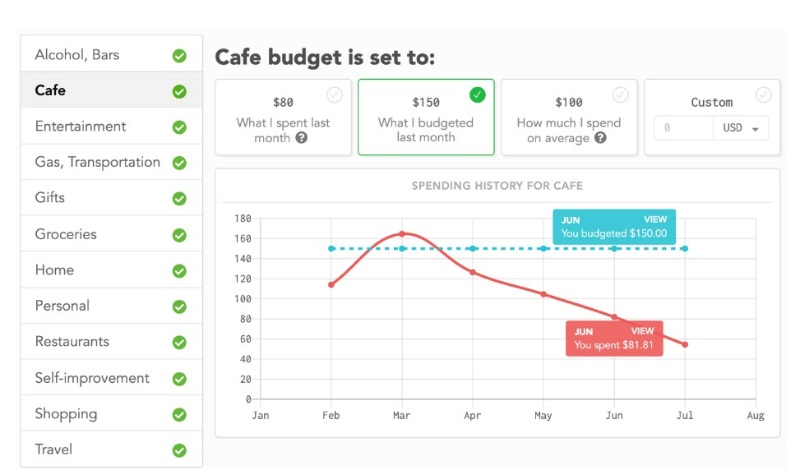
Task: Click the help icon after 'last month'
Action: coord(301,138)
